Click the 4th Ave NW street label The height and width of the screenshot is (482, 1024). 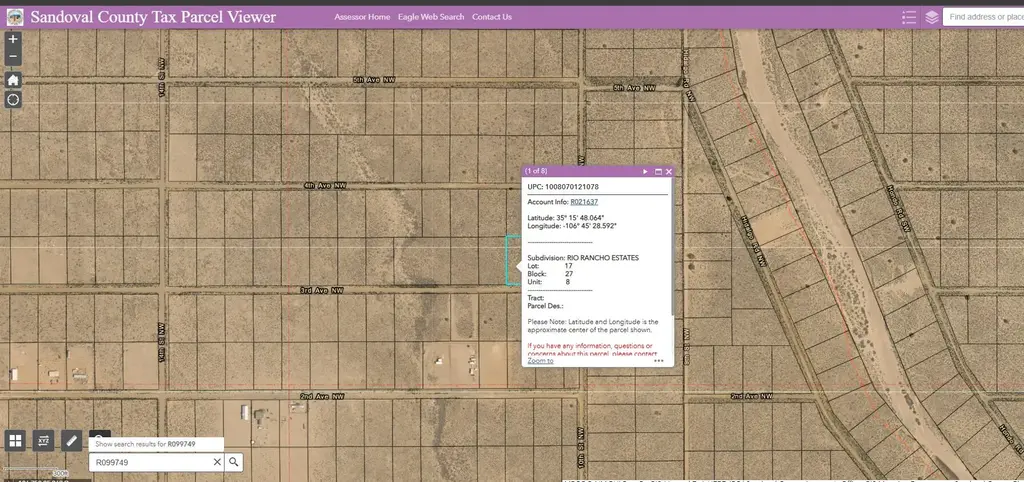click(x=325, y=185)
